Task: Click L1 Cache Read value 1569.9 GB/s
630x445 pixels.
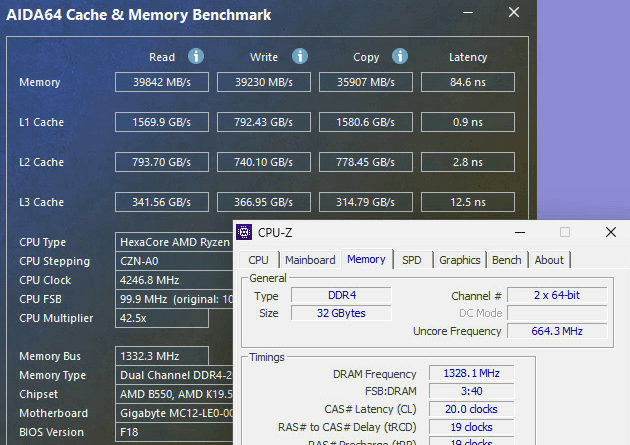Action: (x=162, y=122)
